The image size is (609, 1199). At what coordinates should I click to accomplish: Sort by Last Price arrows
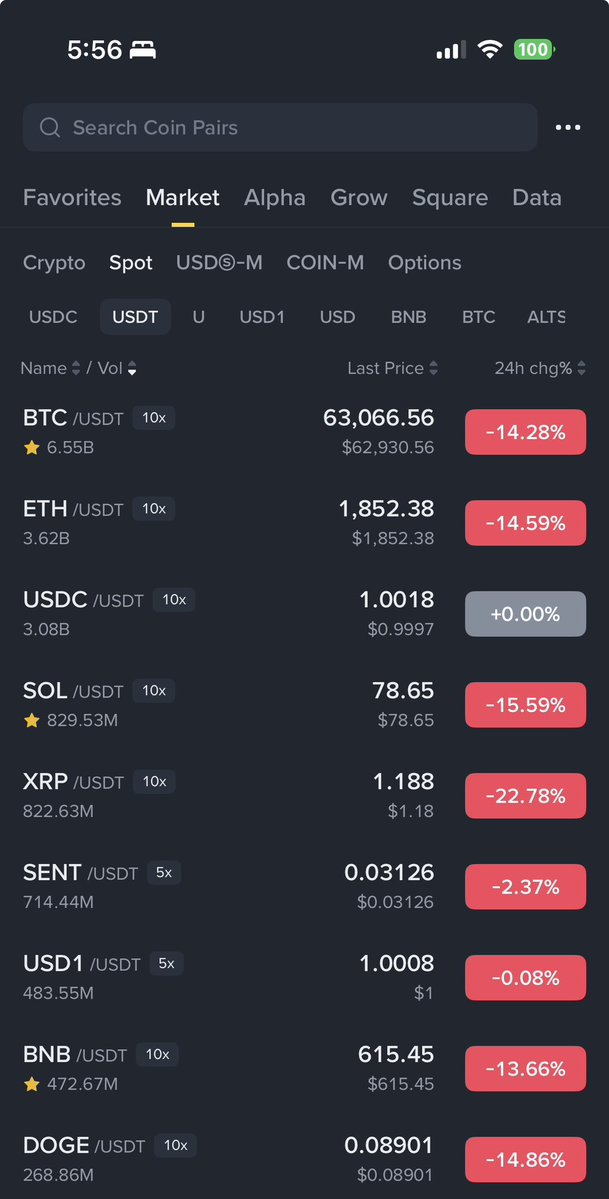(433, 369)
